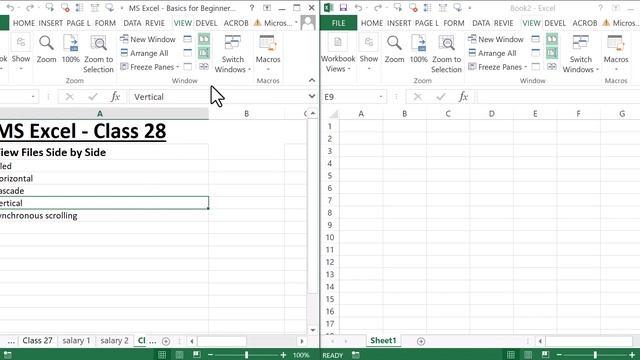Toggle View Side by Side in left window
640x360 pixels.
click(x=204, y=39)
